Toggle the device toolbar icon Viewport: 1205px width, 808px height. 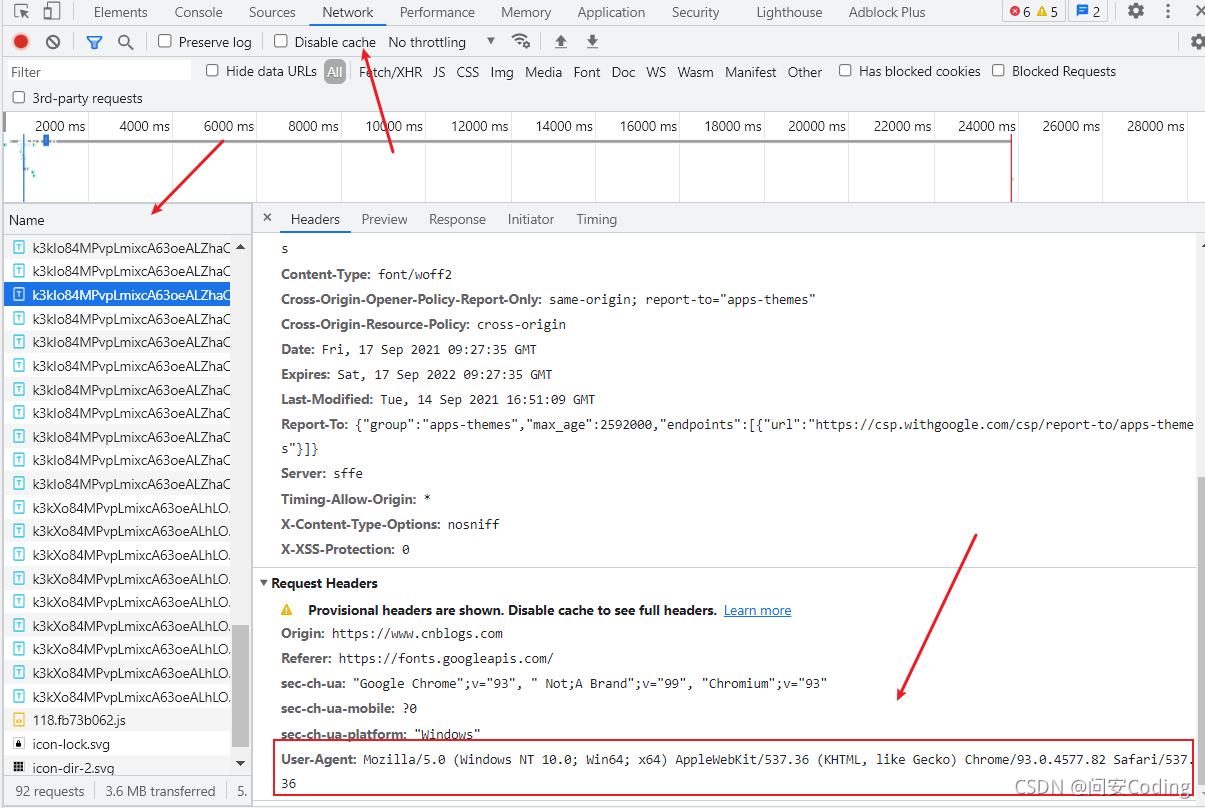coord(51,12)
